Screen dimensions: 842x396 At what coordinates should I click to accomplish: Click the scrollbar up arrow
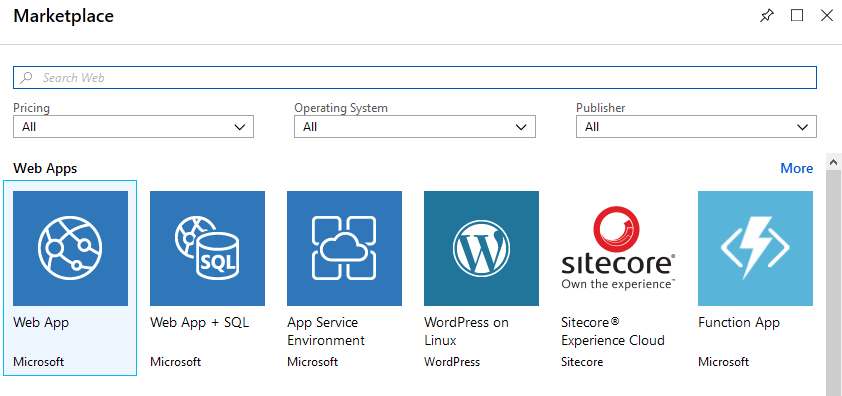834,162
